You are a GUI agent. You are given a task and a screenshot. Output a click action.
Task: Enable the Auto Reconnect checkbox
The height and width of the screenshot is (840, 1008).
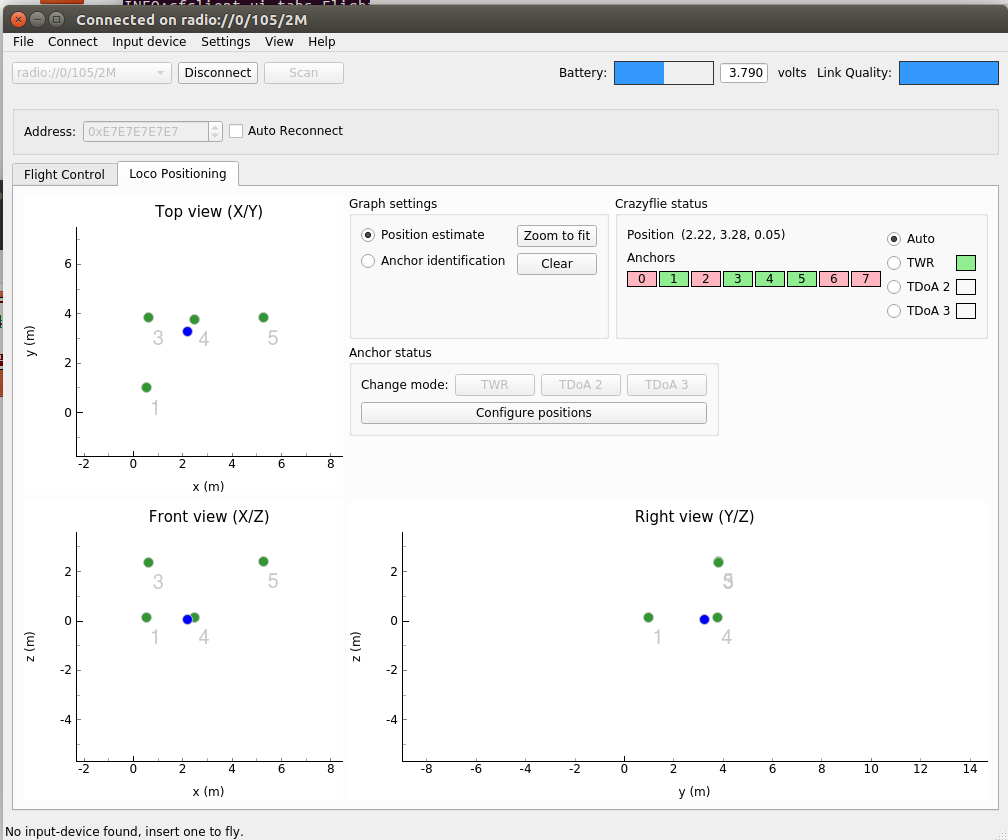tap(237, 131)
